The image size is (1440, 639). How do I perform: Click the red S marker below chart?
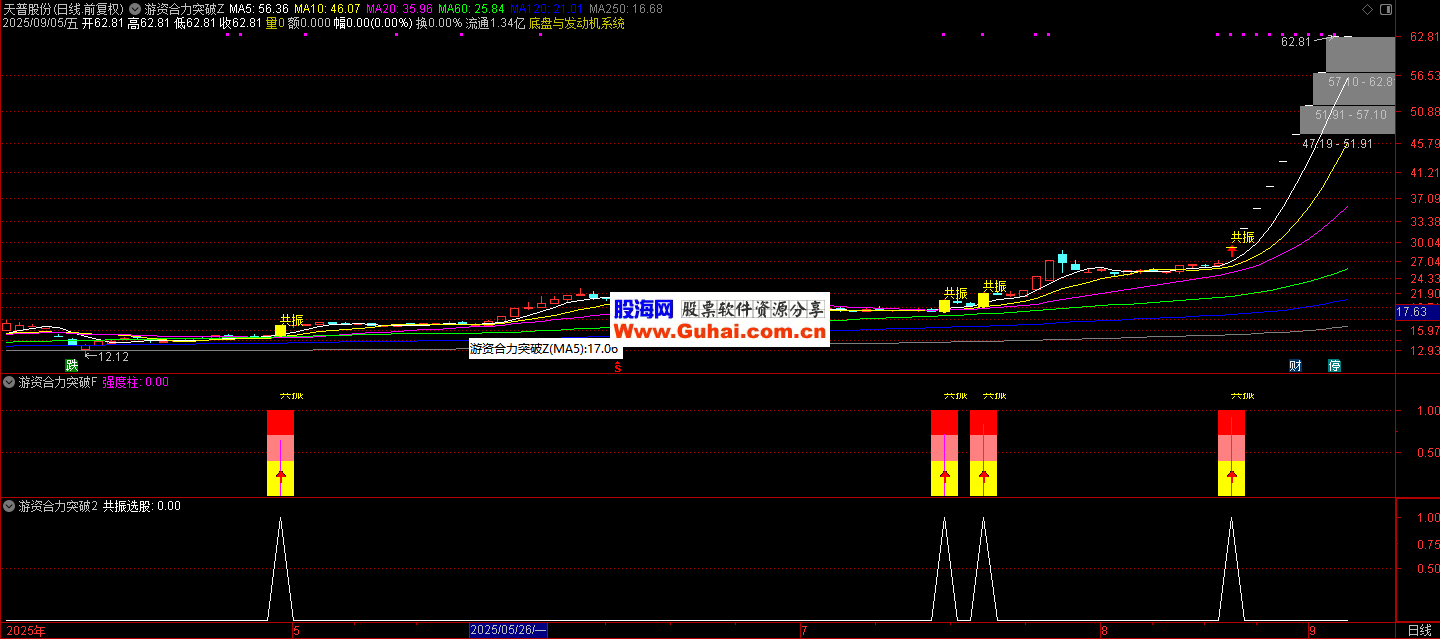[x=618, y=367]
